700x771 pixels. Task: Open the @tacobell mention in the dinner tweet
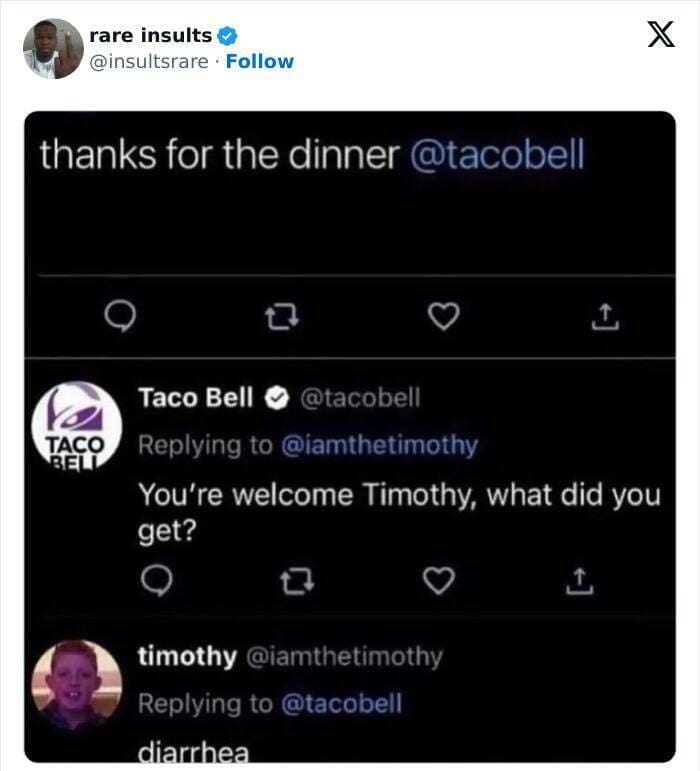click(496, 156)
